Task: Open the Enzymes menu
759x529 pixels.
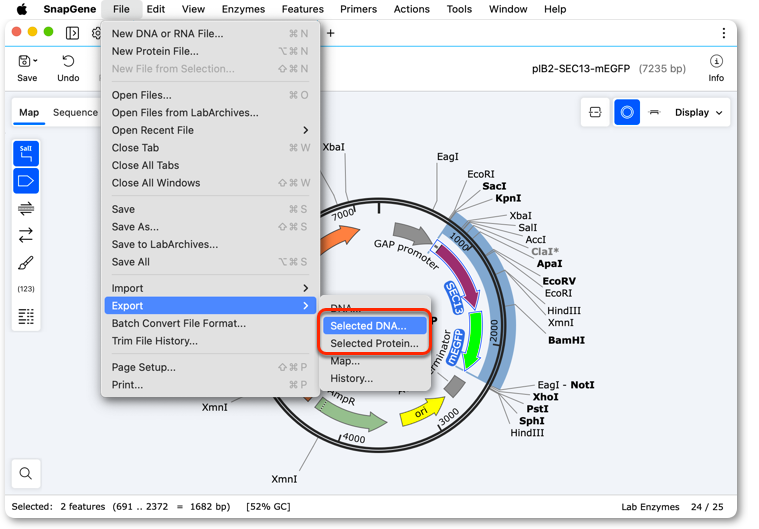Action: tap(243, 9)
